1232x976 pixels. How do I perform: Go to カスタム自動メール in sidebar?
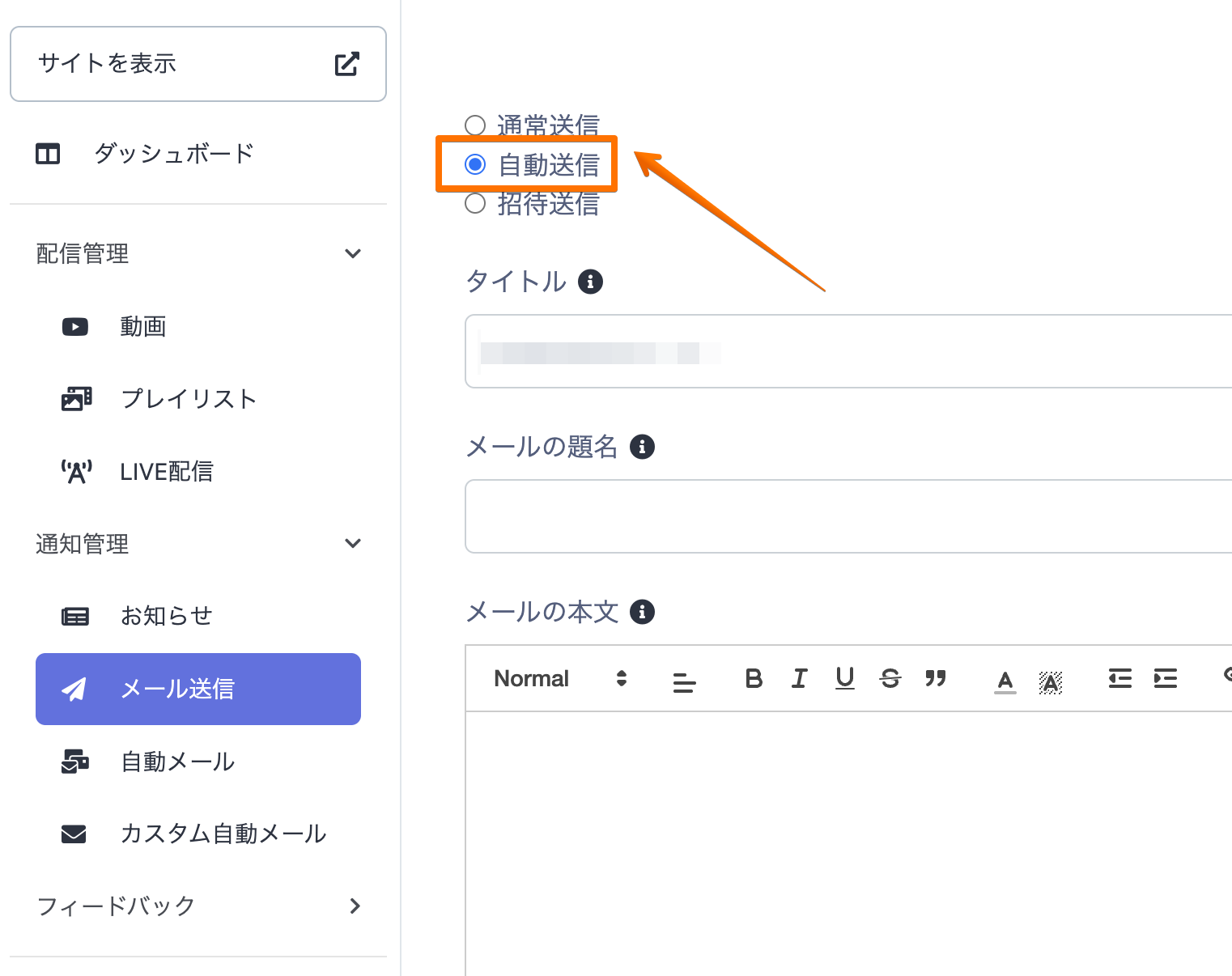pos(223,834)
